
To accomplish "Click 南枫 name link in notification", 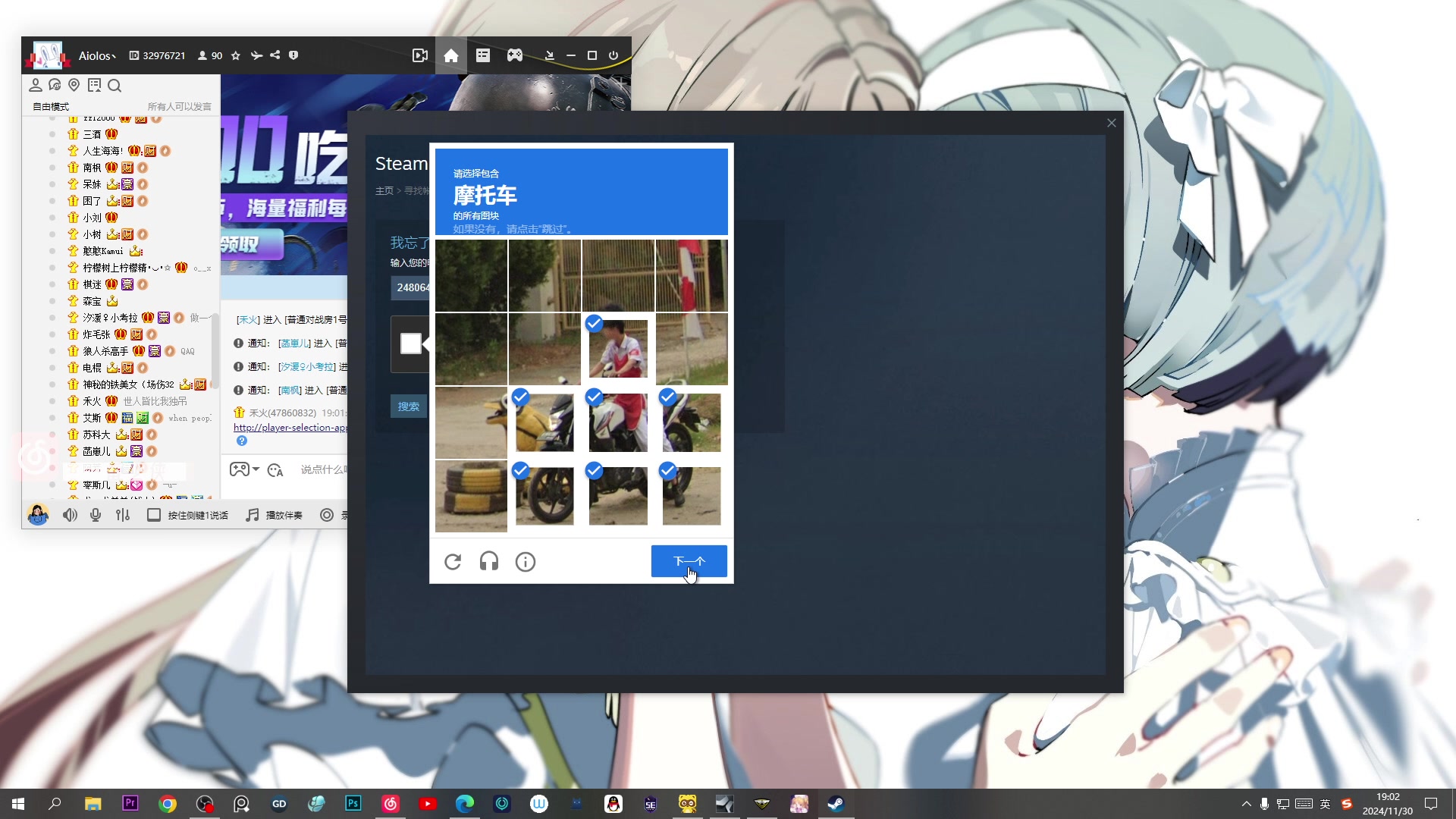I will coord(290,390).
